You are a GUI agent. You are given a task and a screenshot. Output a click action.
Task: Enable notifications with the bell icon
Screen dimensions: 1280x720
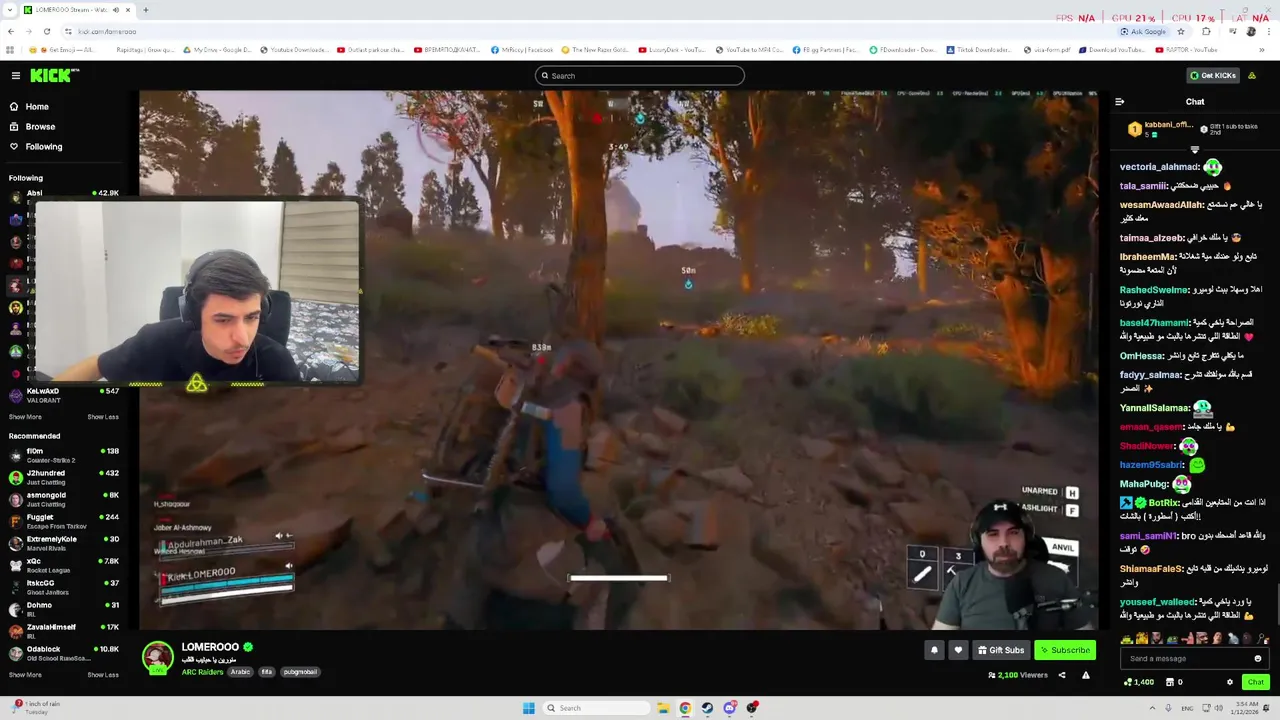point(934,650)
